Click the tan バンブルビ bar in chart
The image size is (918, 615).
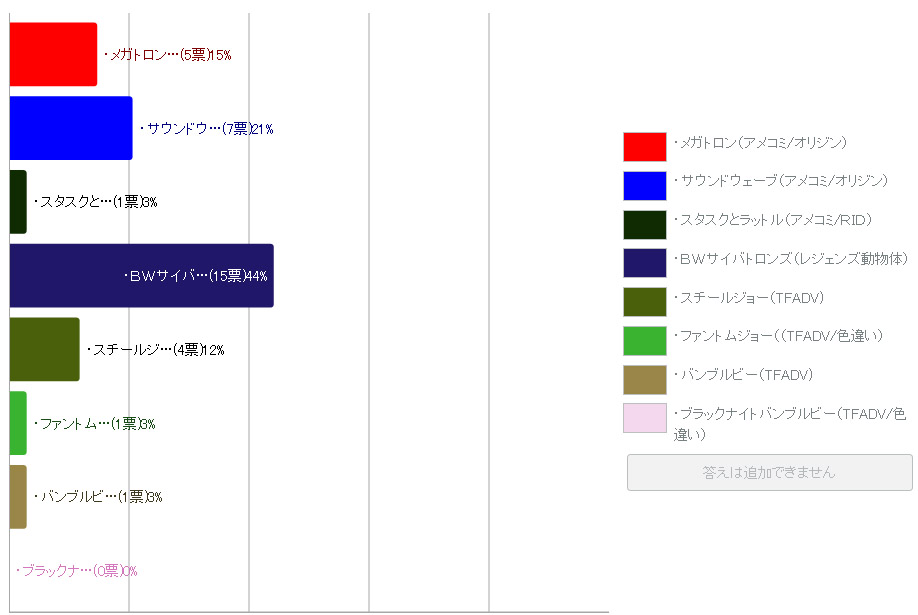coord(18,497)
